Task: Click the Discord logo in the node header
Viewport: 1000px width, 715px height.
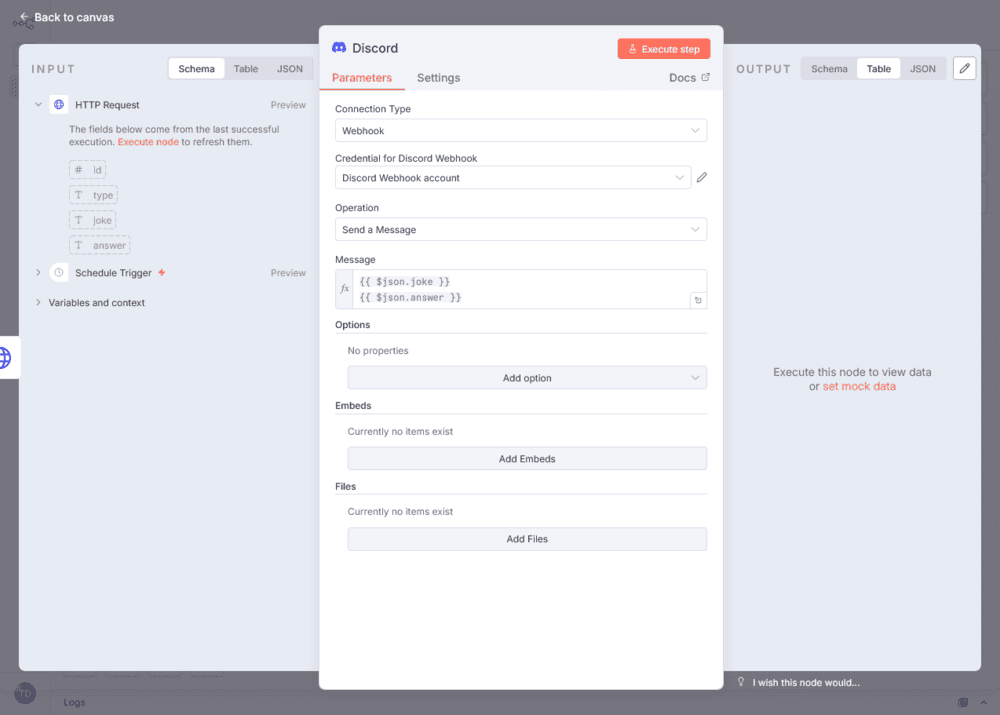Action: coord(339,48)
